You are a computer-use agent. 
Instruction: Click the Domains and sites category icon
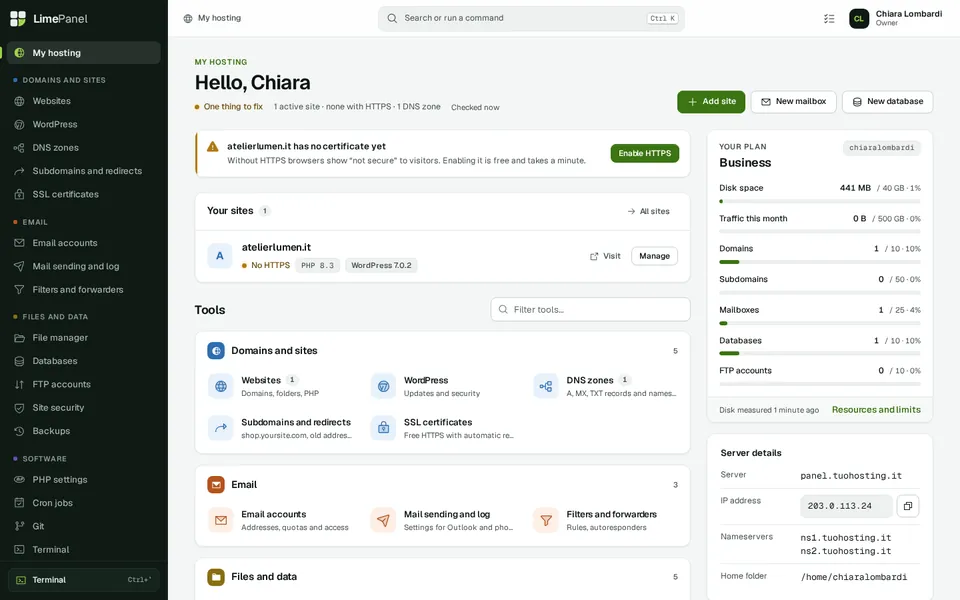click(x=216, y=351)
